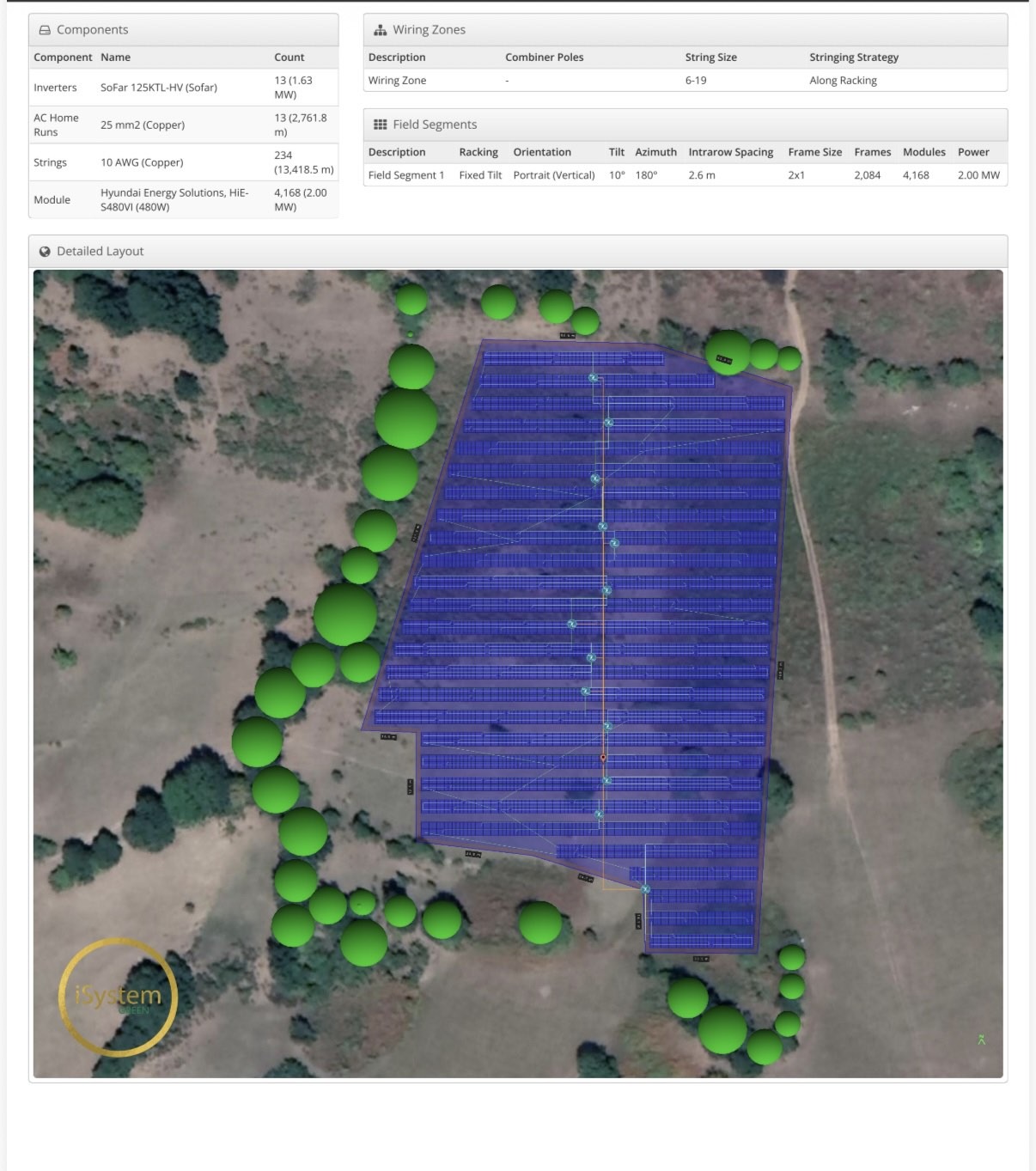
Task: Click the Hyundai Energy Solutions module name
Action: 174,200
